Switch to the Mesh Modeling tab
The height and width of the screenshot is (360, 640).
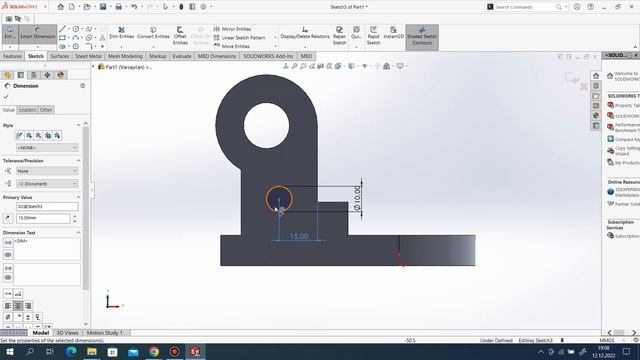coord(125,56)
